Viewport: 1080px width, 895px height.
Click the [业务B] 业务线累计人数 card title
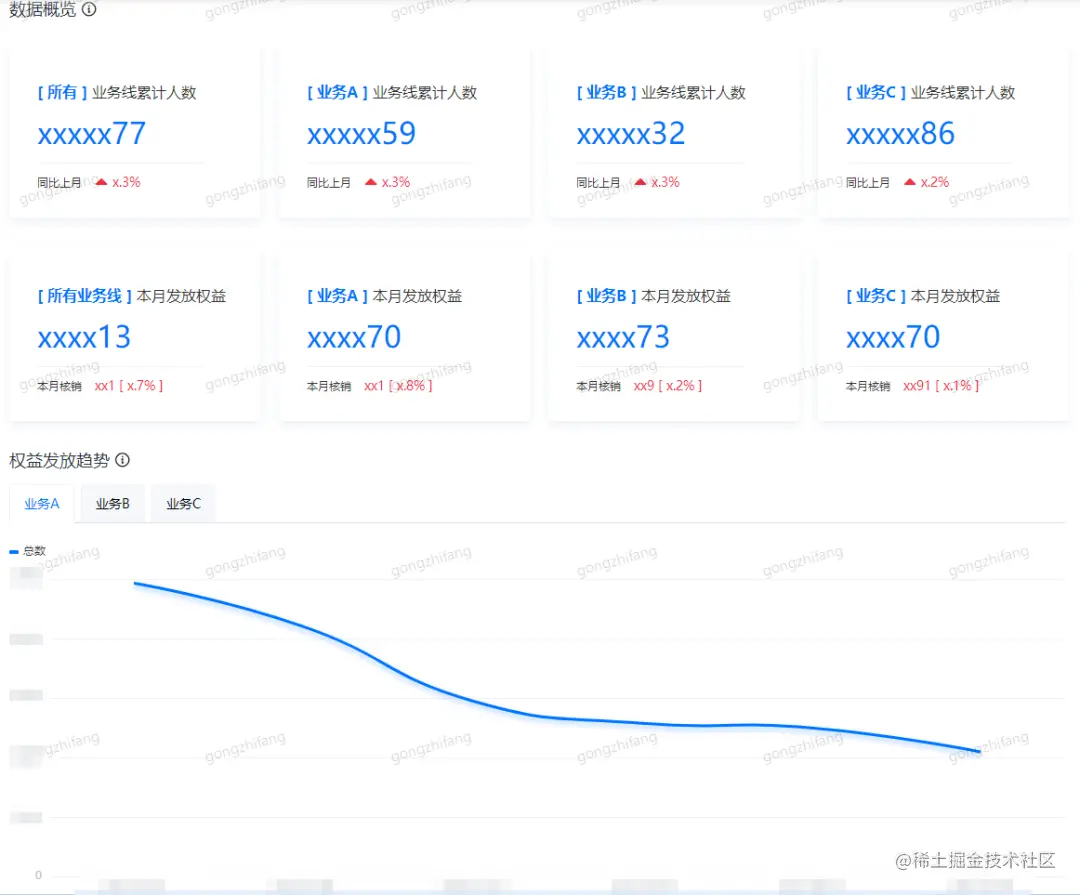[x=661, y=92]
